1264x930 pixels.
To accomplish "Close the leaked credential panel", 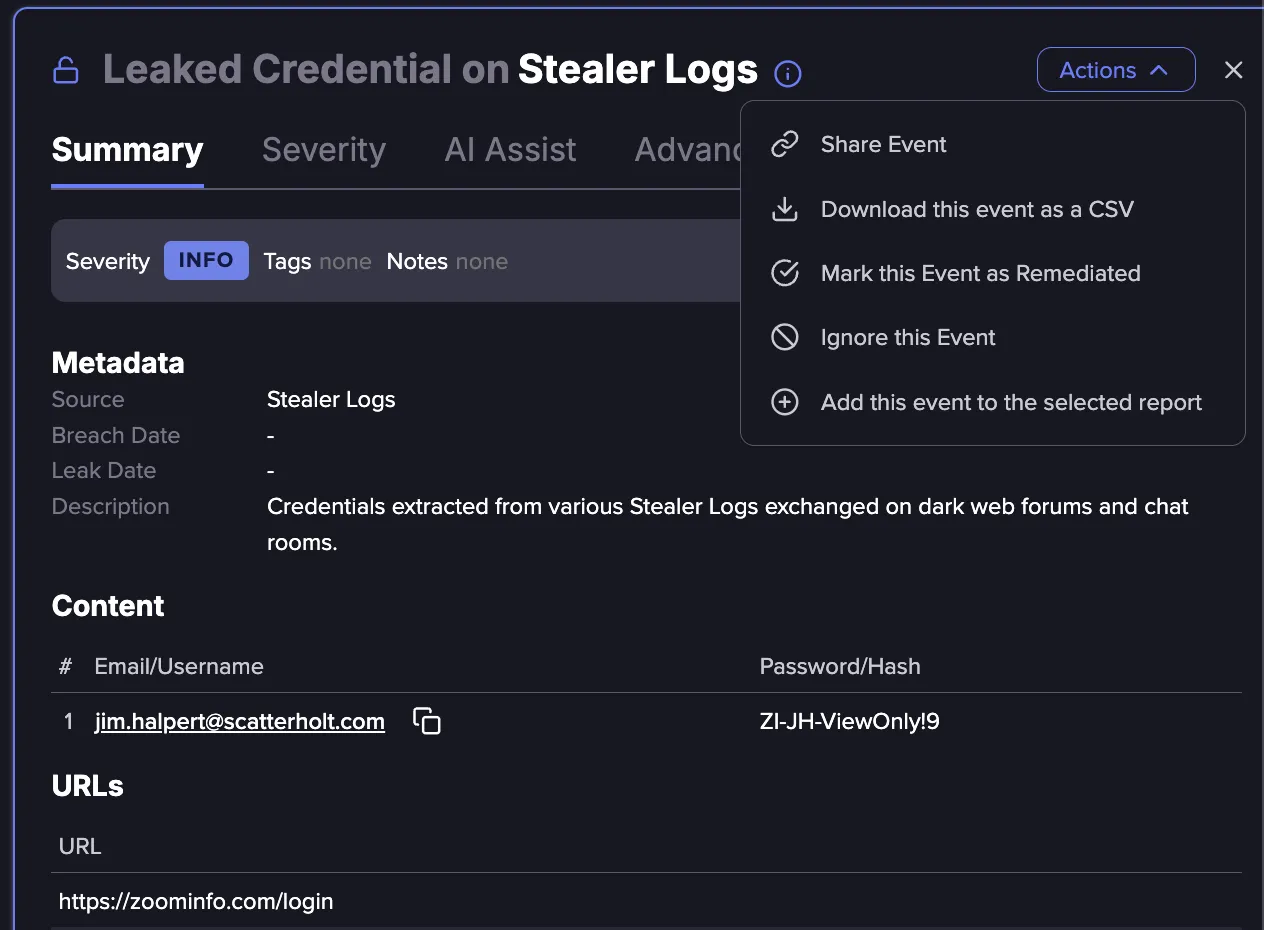I will (1233, 70).
